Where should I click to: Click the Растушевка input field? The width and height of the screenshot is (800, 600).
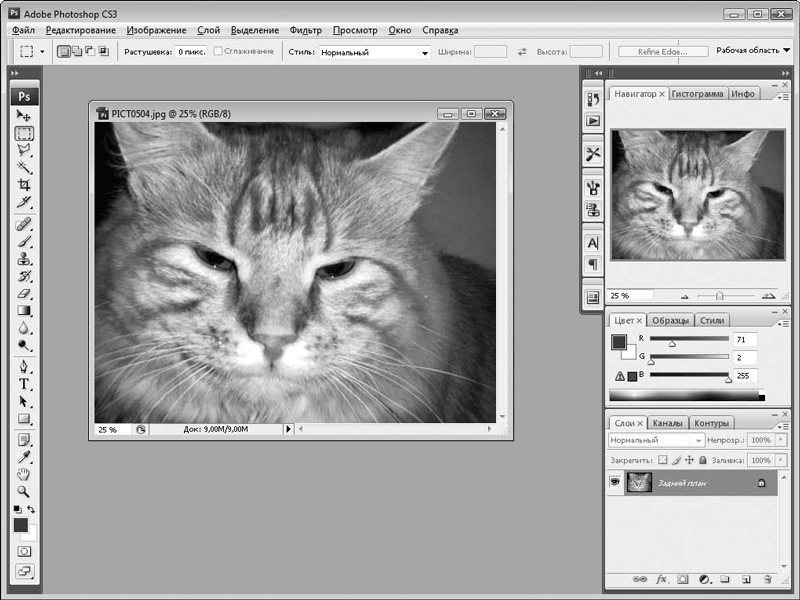(x=192, y=51)
